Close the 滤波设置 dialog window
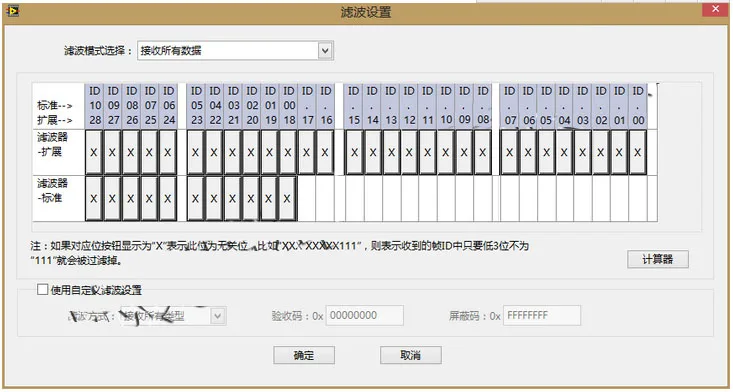 [x=715, y=9]
